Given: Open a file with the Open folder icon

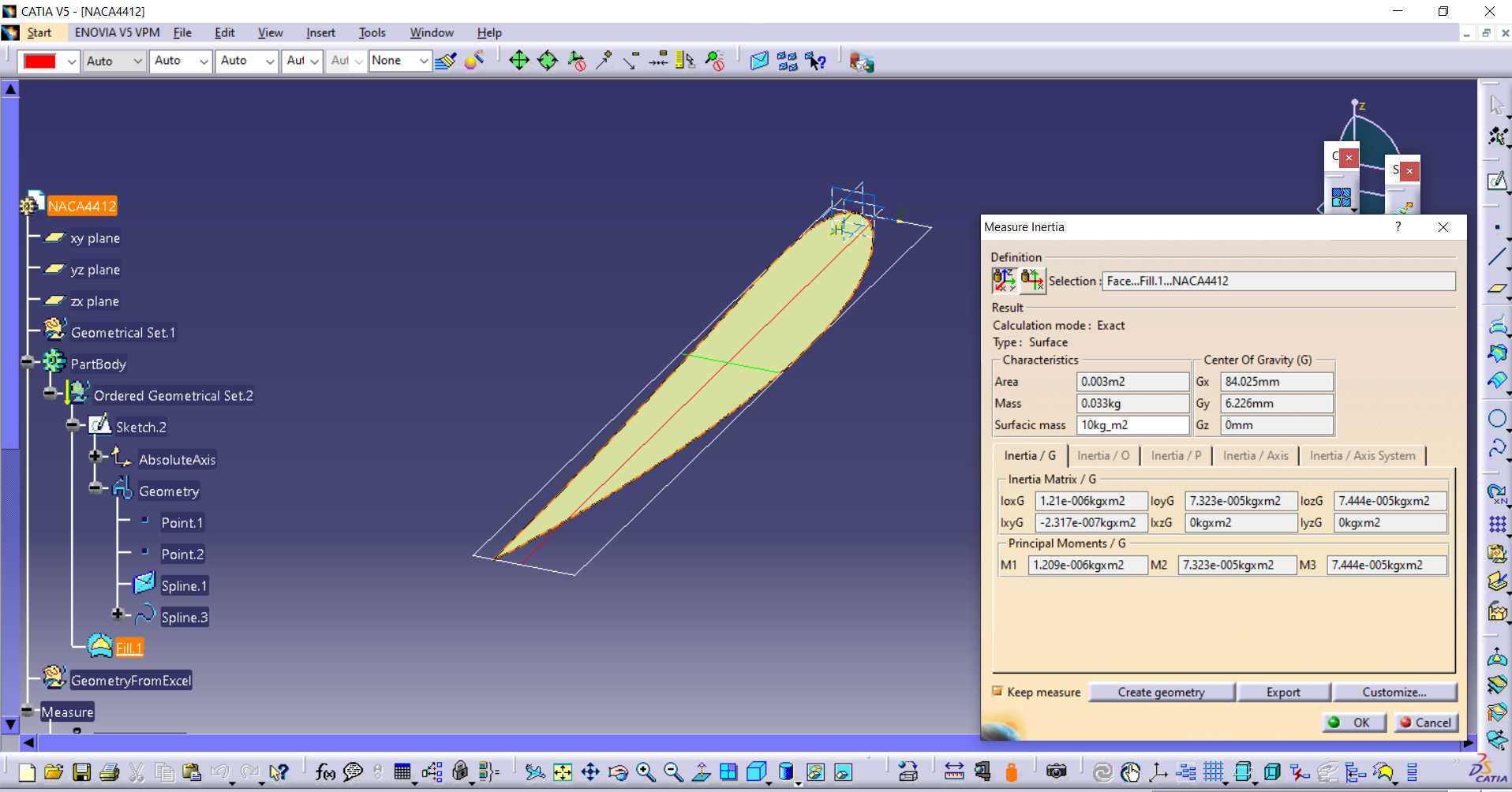Looking at the screenshot, I should point(54,772).
